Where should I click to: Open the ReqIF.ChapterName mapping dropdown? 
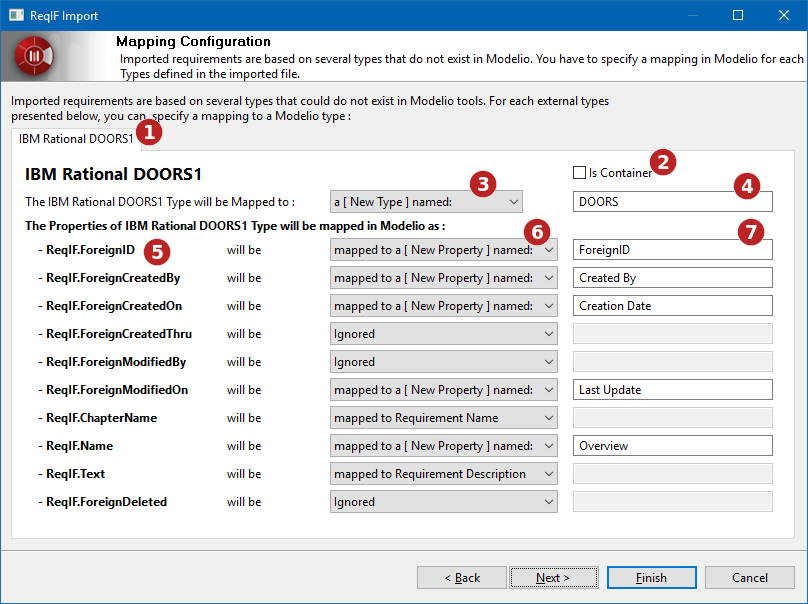pyautogui.click(x=444, y=417)
